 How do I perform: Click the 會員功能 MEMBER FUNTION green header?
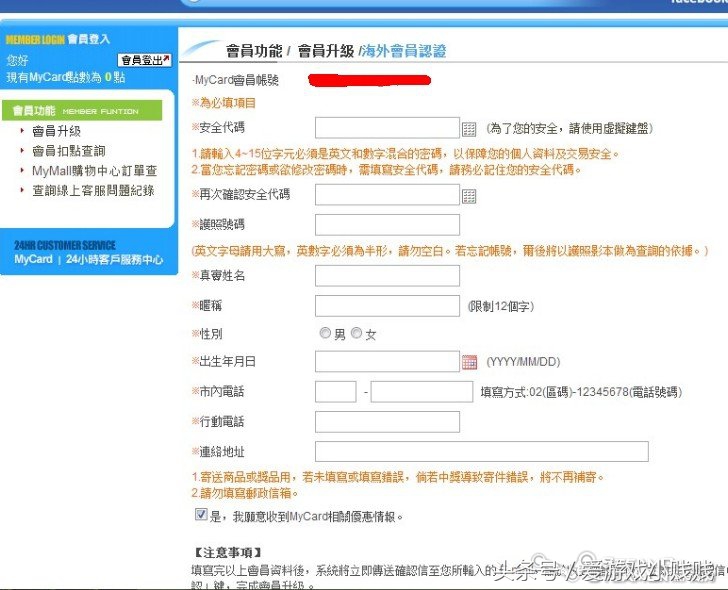82,110
